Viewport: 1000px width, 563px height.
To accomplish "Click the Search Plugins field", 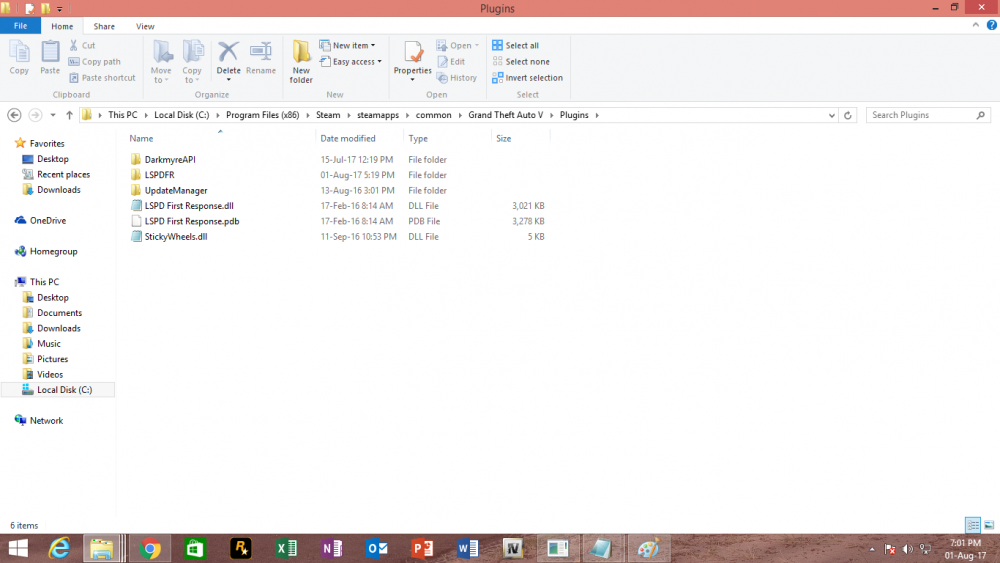I will coord(922,115).
